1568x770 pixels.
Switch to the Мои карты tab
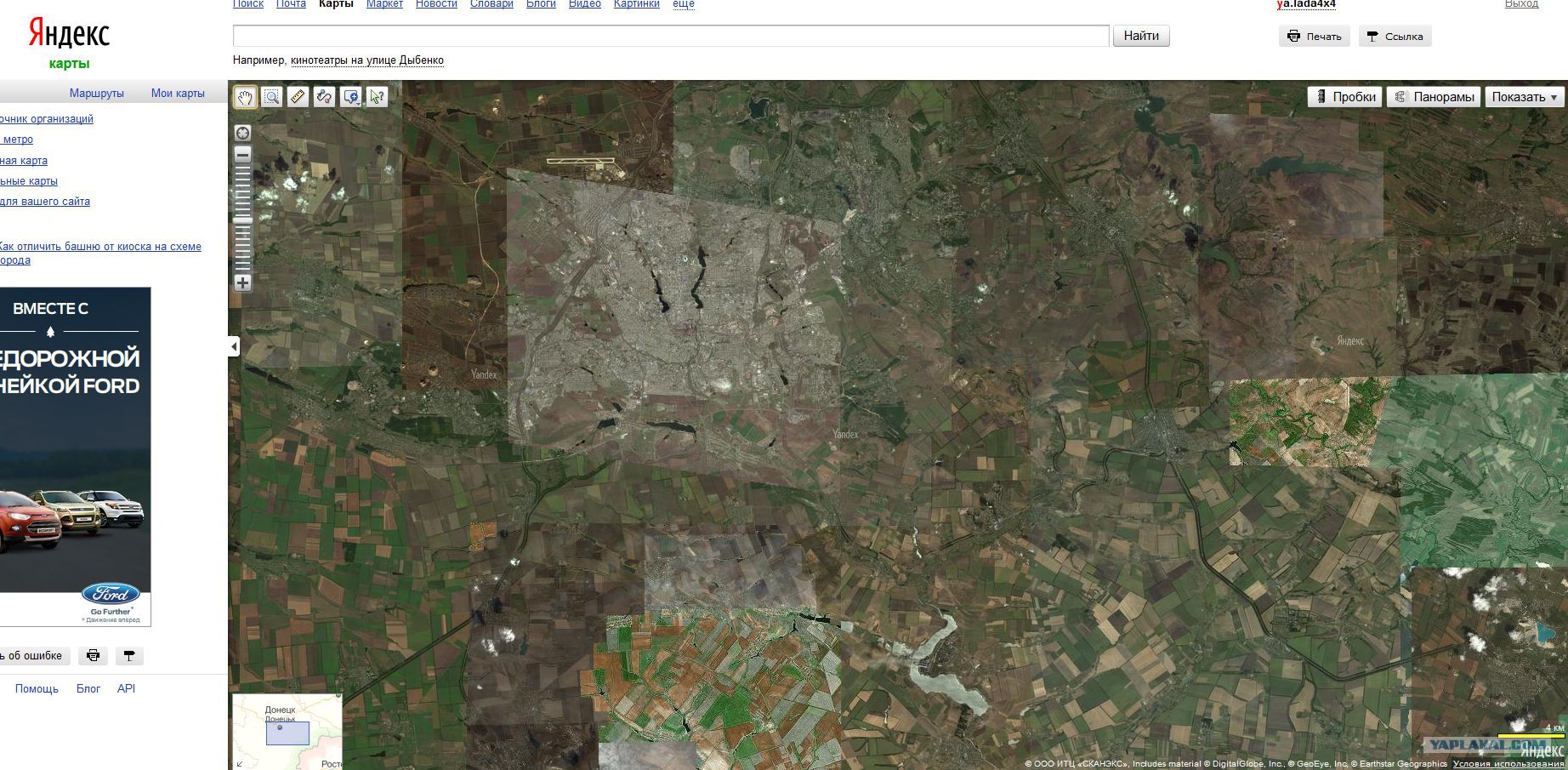coord(178,94)
